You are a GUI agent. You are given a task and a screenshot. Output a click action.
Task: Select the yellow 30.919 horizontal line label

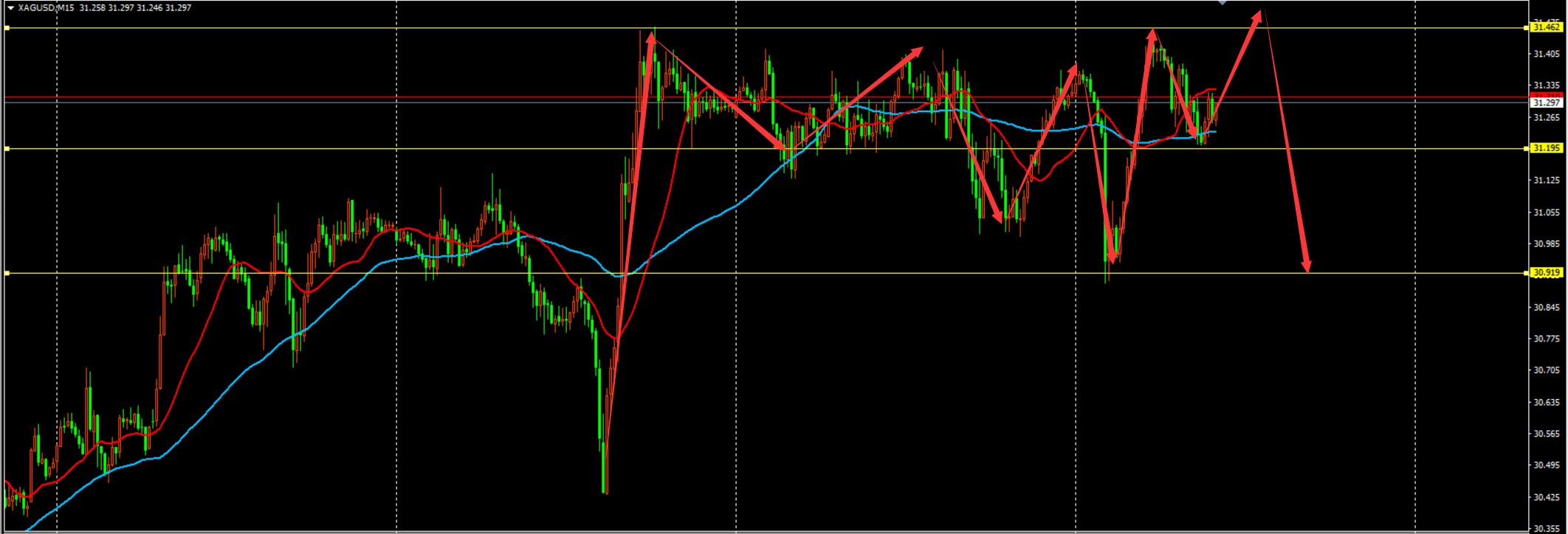[1547, 273]
